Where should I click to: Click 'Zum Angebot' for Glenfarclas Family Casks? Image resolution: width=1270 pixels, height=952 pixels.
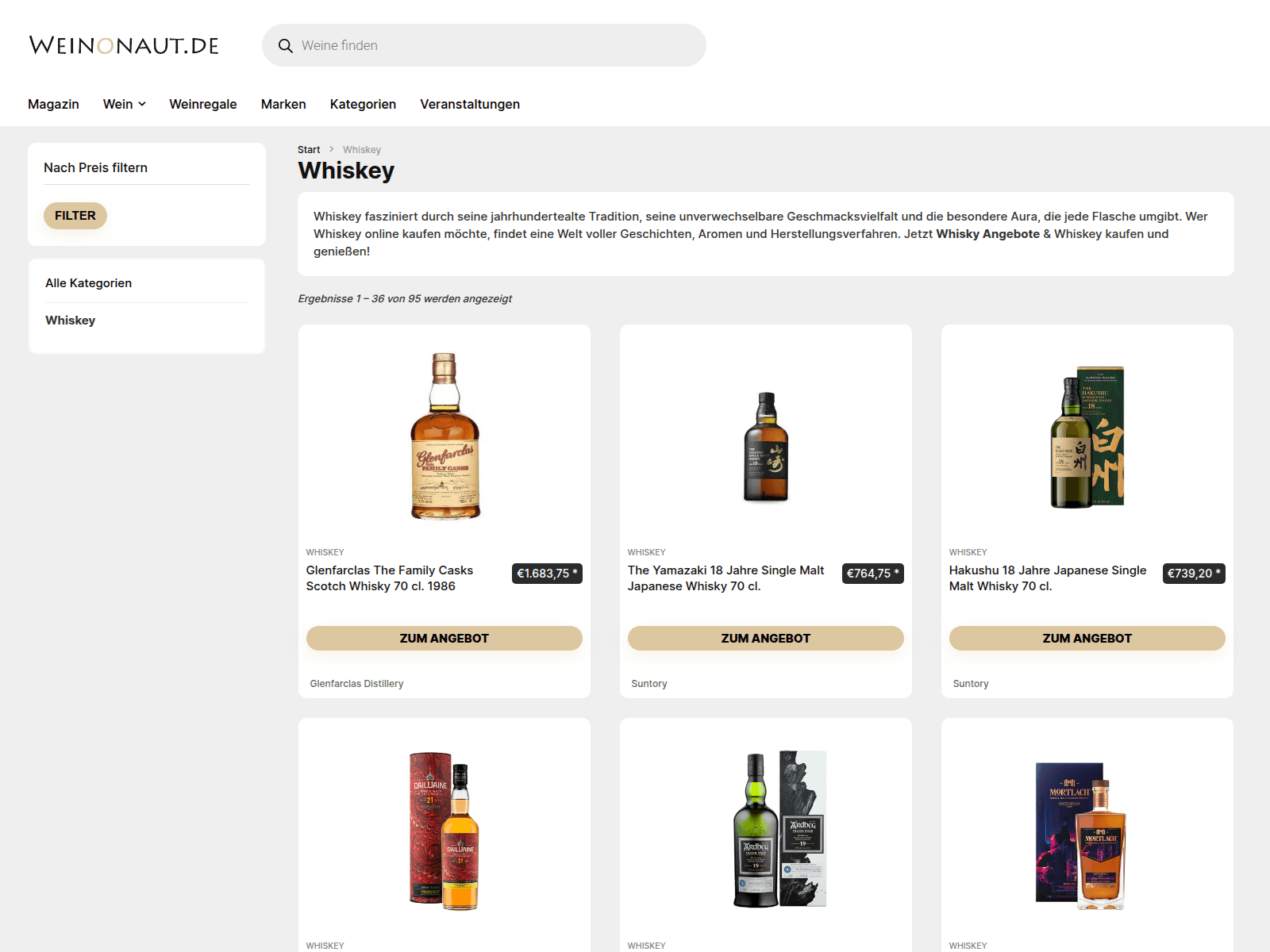tap(444, 639)
